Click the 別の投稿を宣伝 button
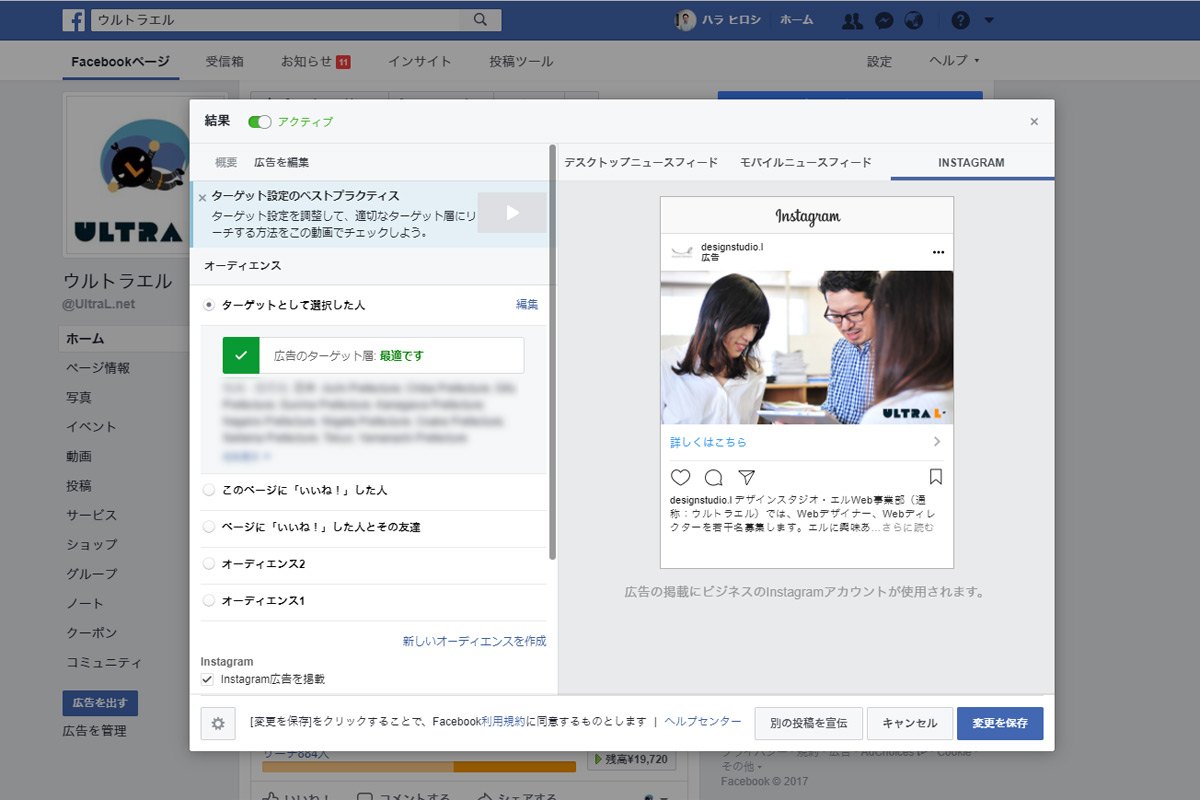Viewport: 1200px width, 800px height. point(809,723)
